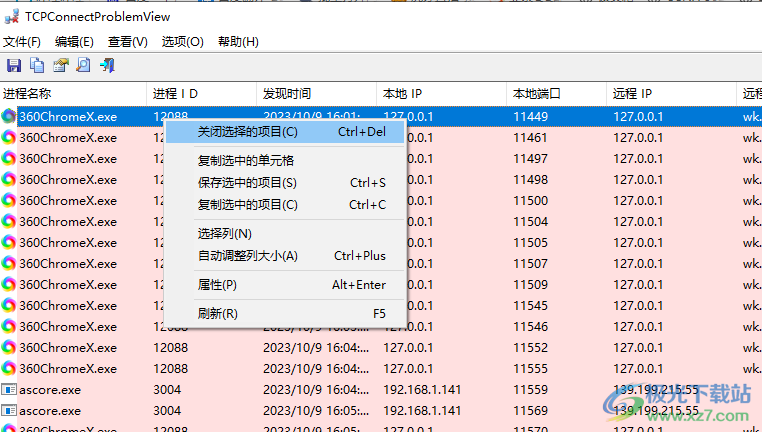Select the 360ChromeX.exe name in port 11552 row
The image size is (762, 432).
tap(68, 347)
